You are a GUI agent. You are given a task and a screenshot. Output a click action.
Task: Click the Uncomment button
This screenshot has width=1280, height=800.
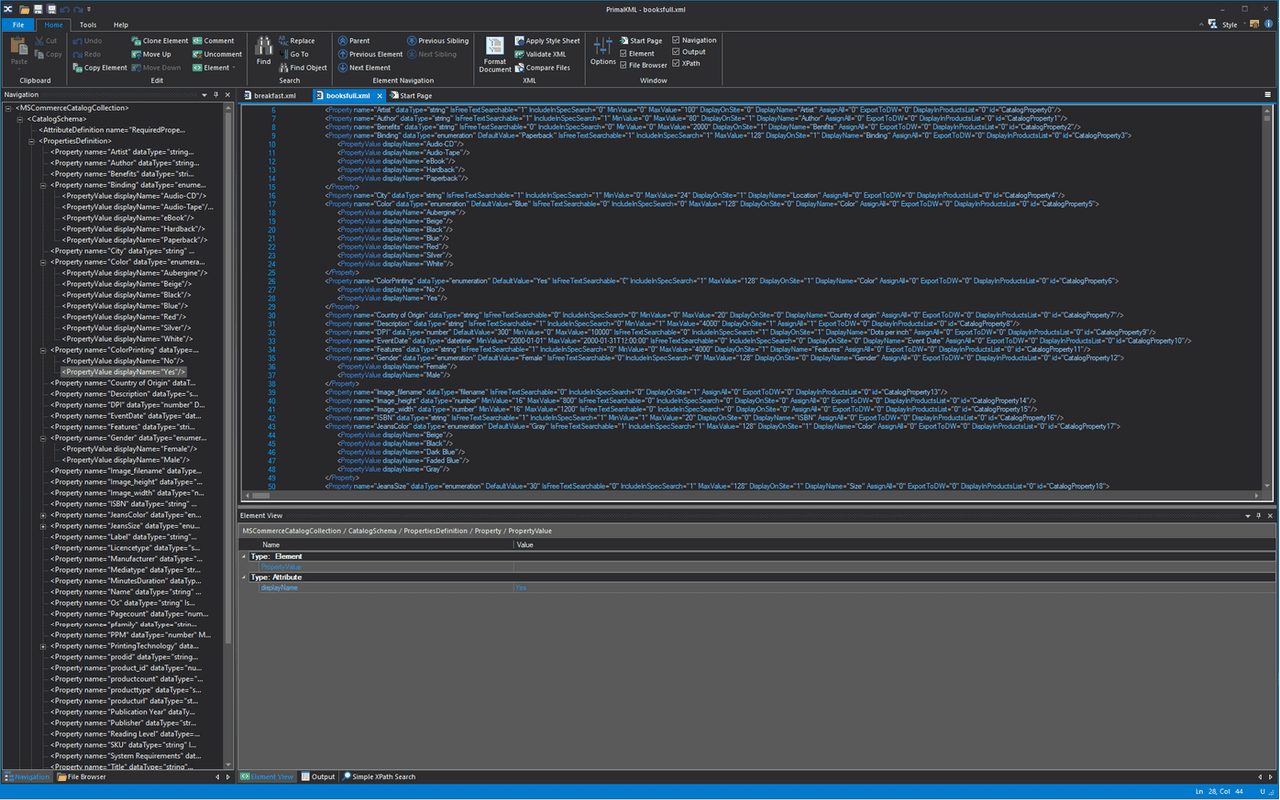click(x=217, y=54)
